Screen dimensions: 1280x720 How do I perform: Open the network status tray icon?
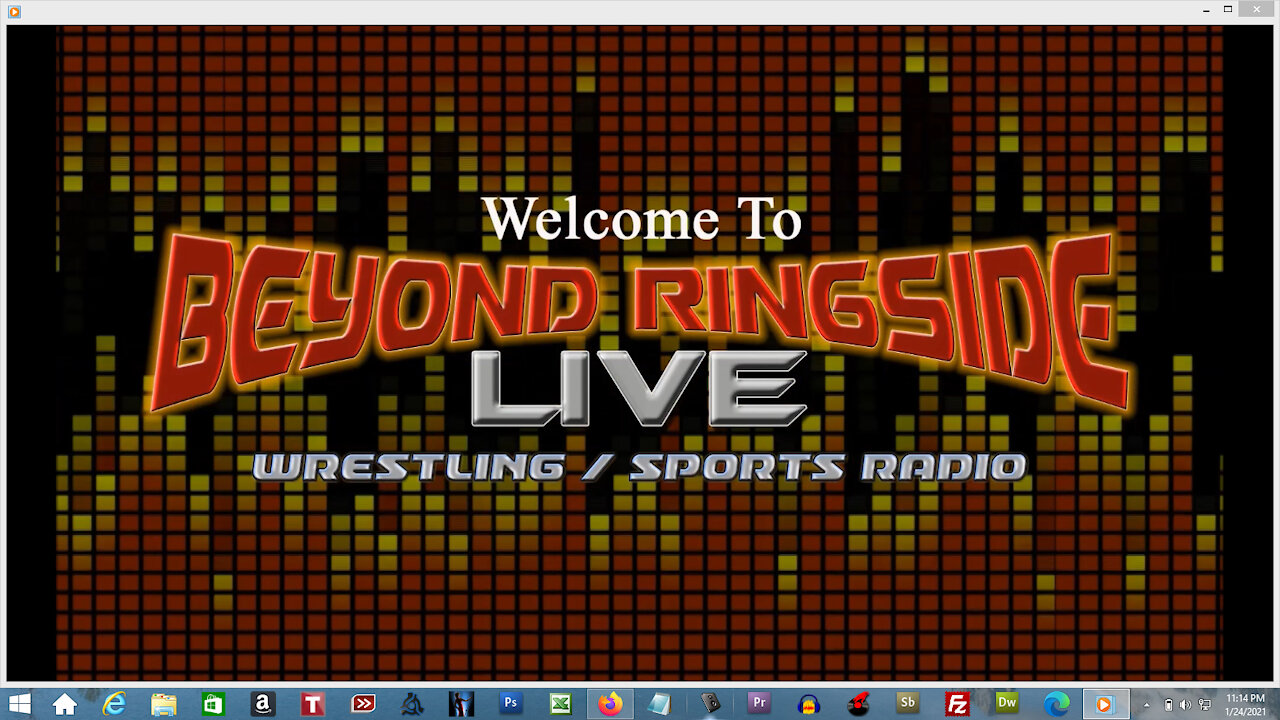1204,705
